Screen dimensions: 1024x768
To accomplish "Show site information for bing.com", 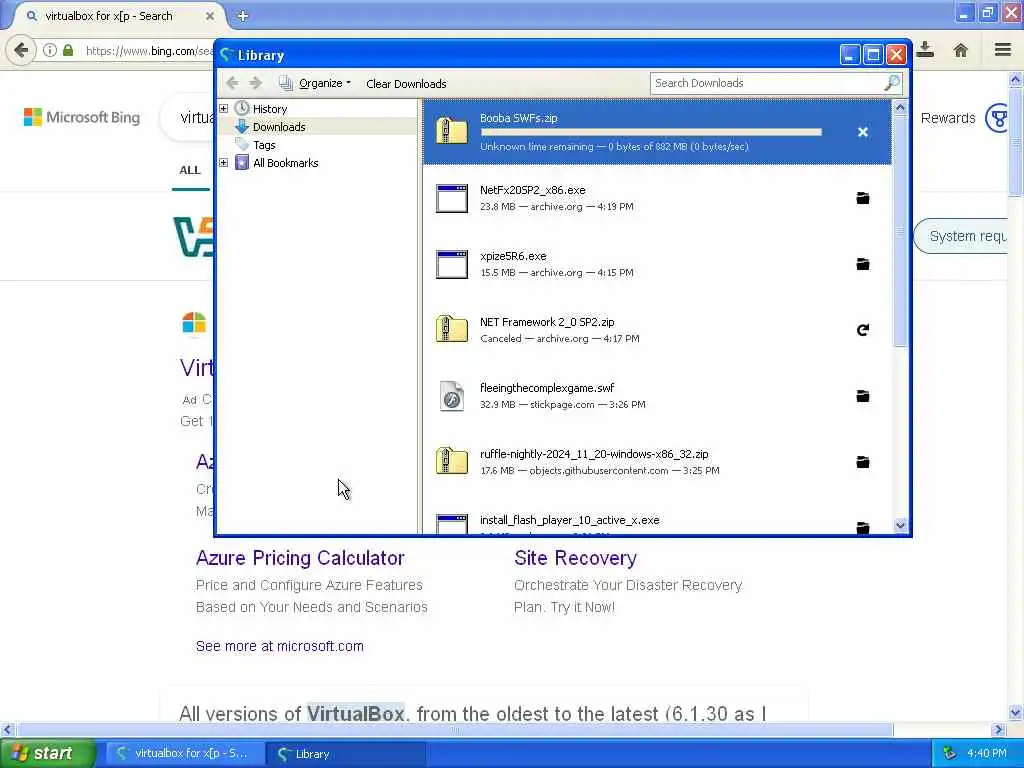I will coord(50,50).
